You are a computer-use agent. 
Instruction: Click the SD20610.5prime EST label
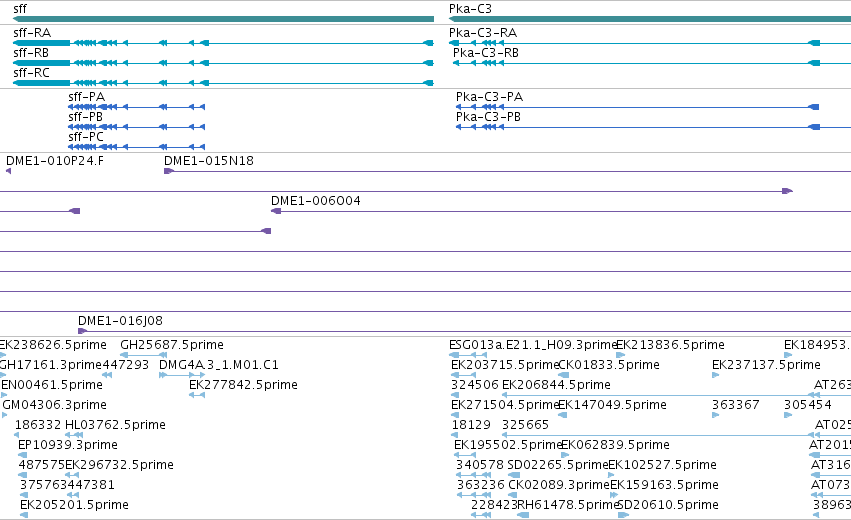668,505
